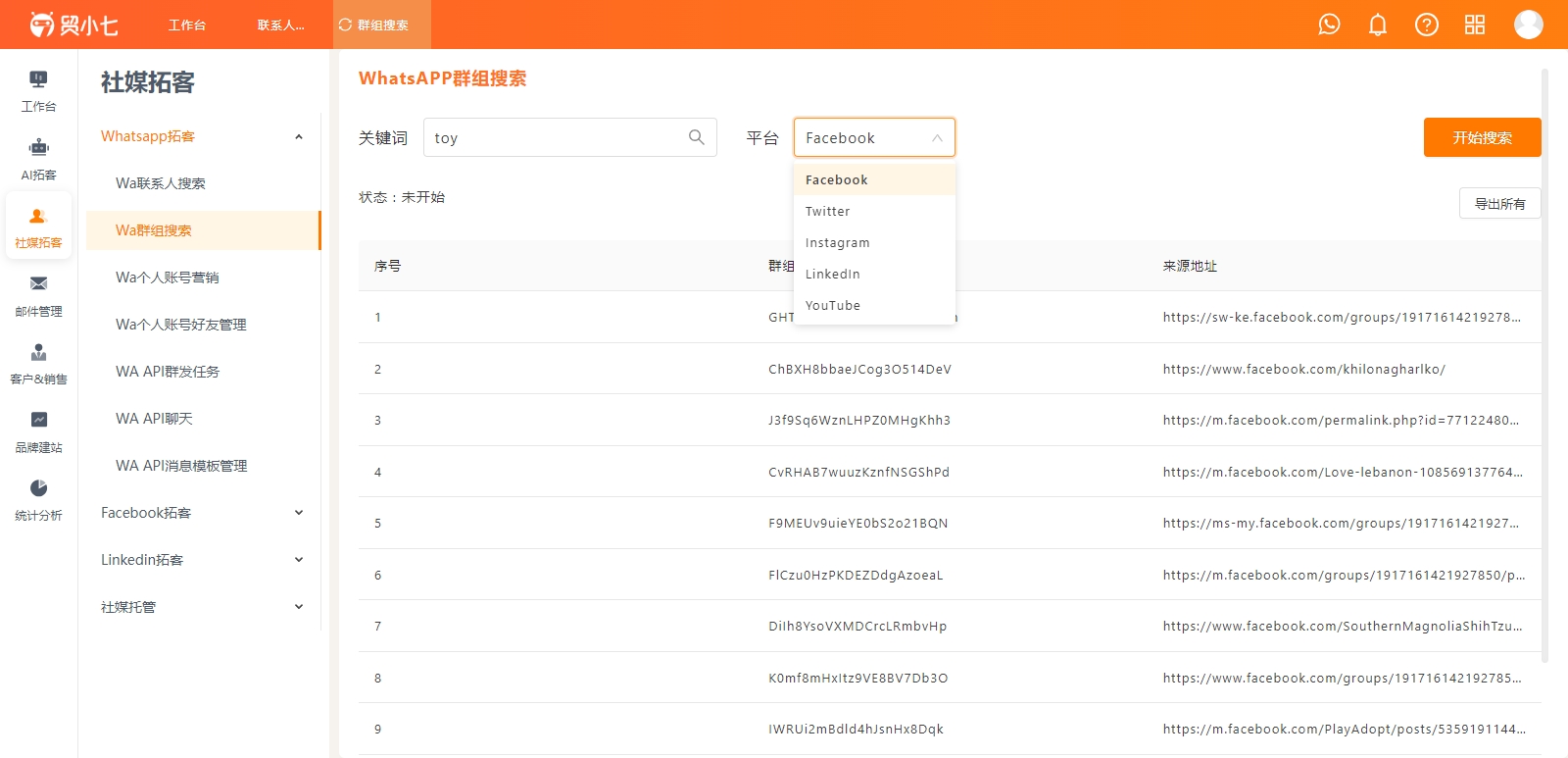Open Wa联系人搜索 menu item
Image resolution: width=1568 pixels, height=758 pixels.
[x=203, y=183]
